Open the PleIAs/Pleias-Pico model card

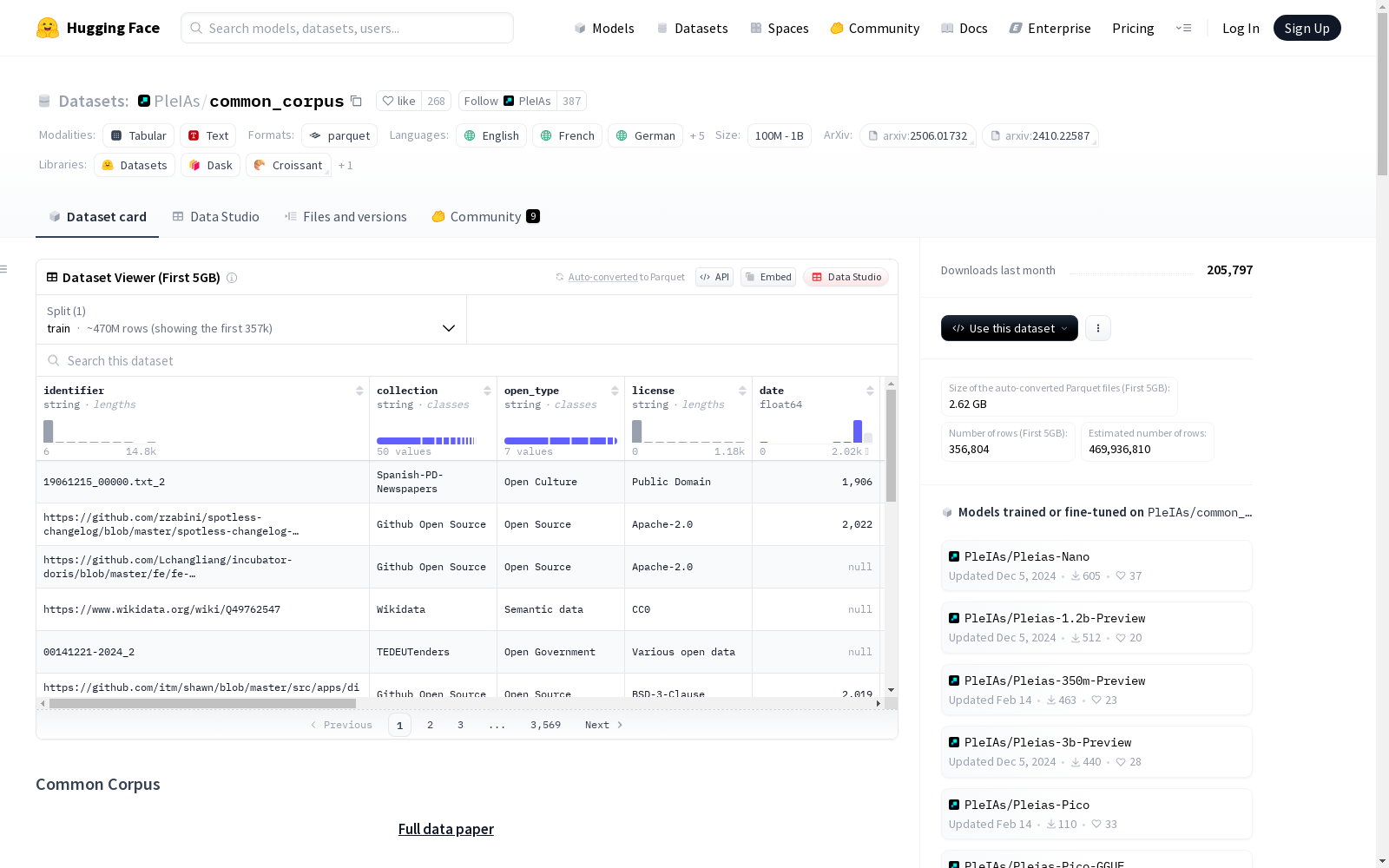click(1096, 813)
